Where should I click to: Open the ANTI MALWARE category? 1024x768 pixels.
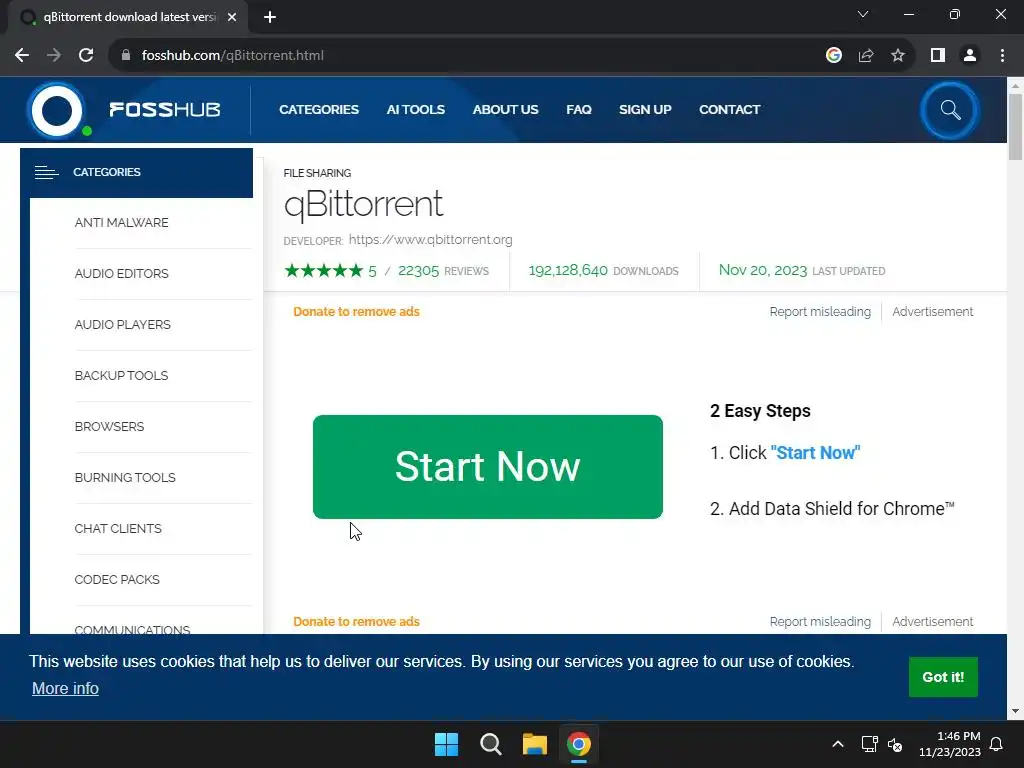click(x=121, y=223)
